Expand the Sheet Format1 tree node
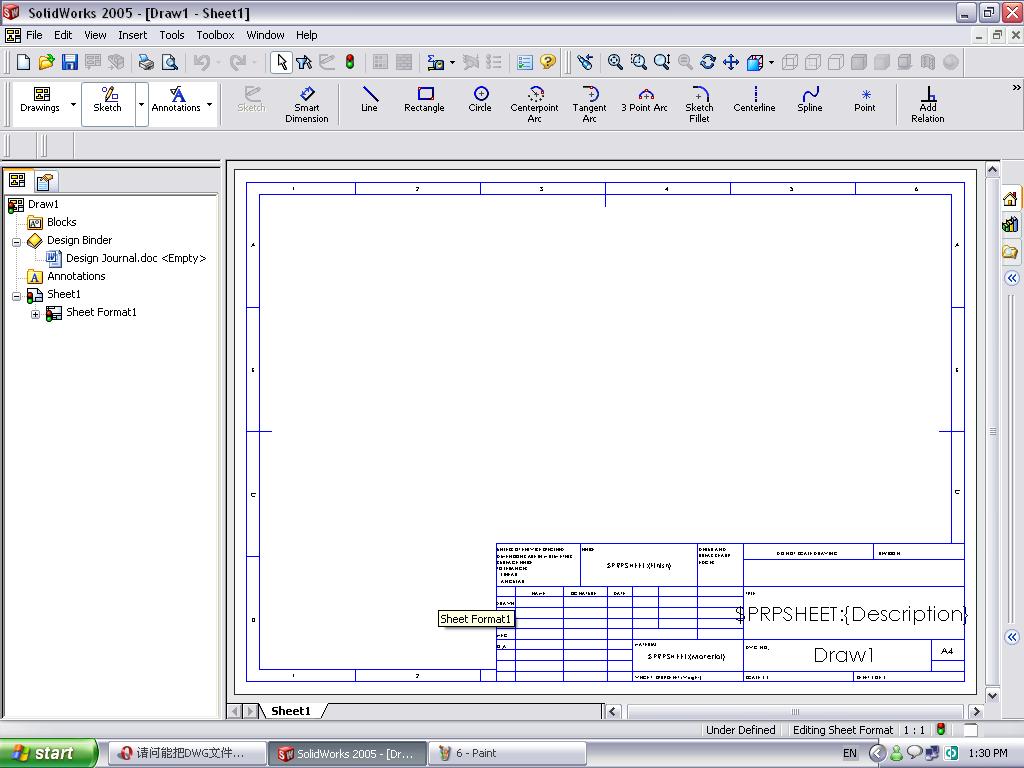1024x768 pixels. (35, 314)
